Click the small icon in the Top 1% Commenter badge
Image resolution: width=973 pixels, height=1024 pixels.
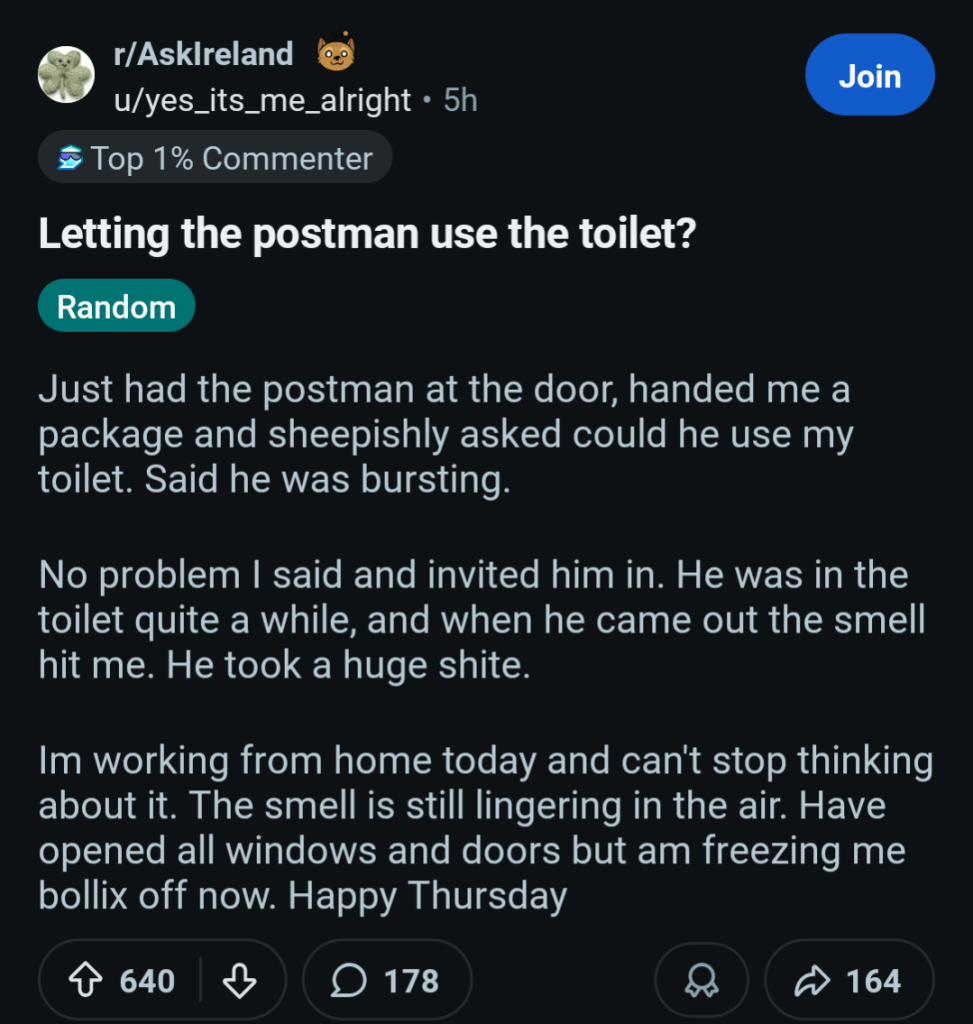tap(70, 159)
